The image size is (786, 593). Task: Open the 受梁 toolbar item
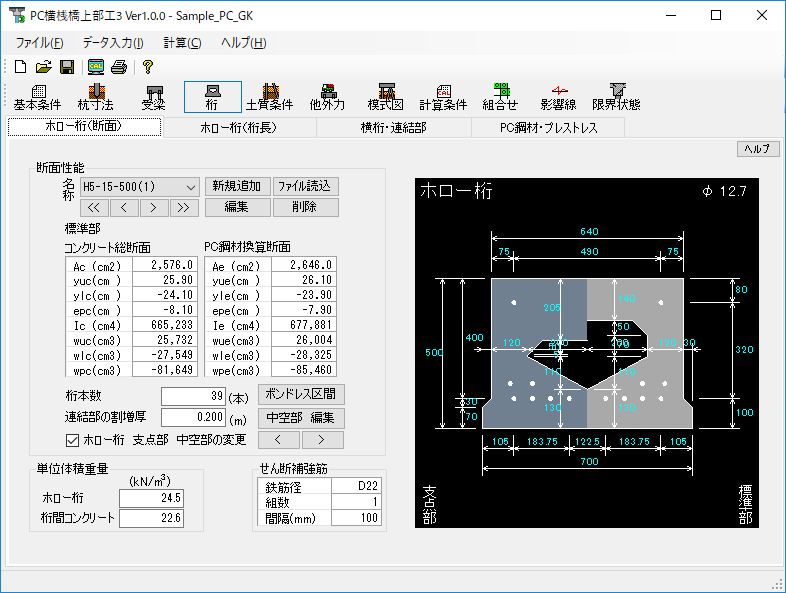[154, 97]
